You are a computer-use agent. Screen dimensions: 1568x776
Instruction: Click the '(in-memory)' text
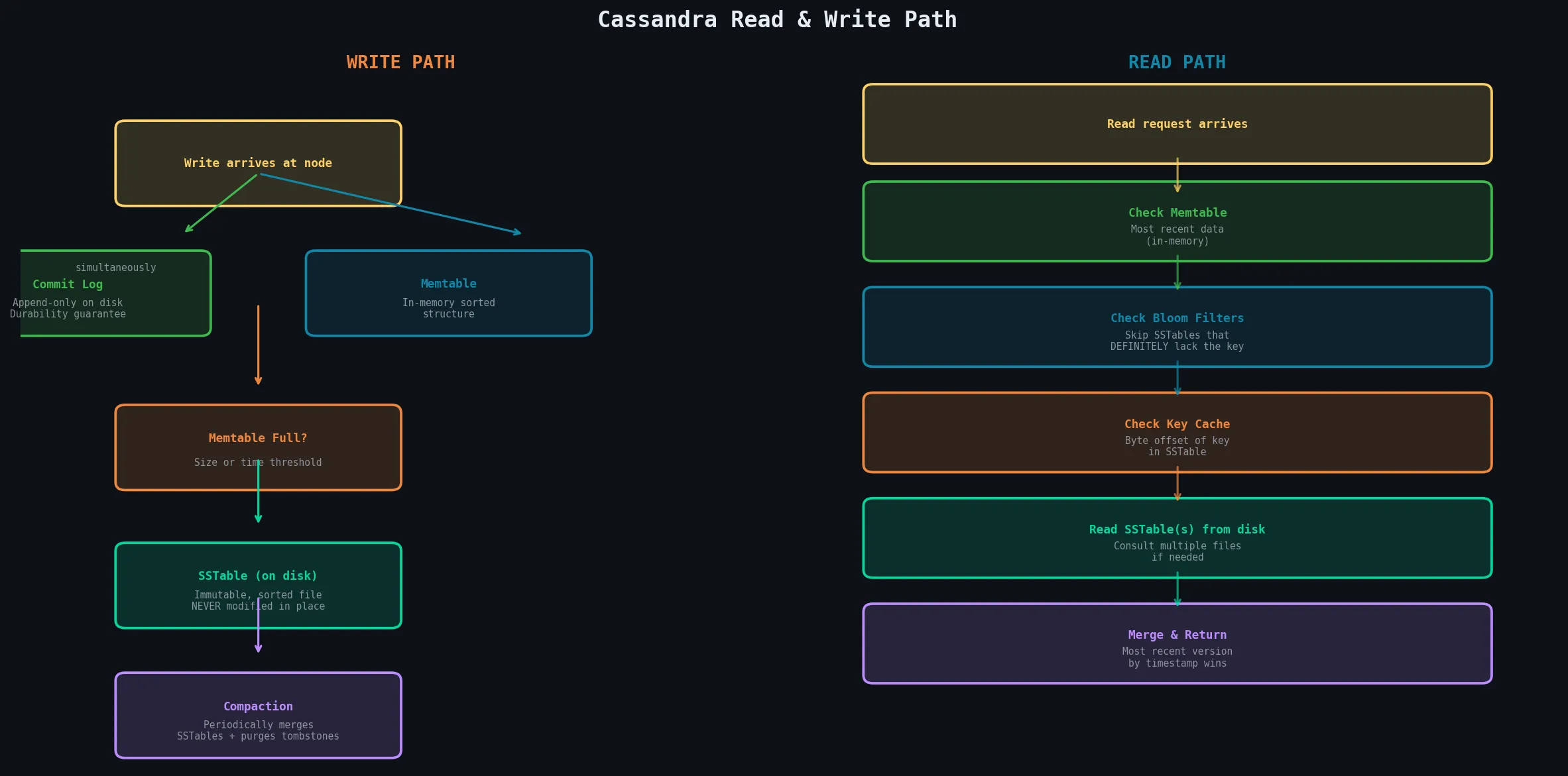[x=1177, y=241]
